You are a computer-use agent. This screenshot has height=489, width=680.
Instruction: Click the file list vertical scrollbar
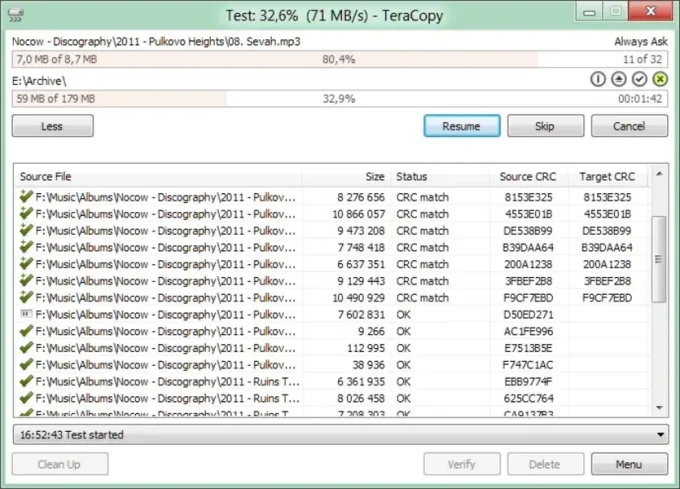pos(659,260)
